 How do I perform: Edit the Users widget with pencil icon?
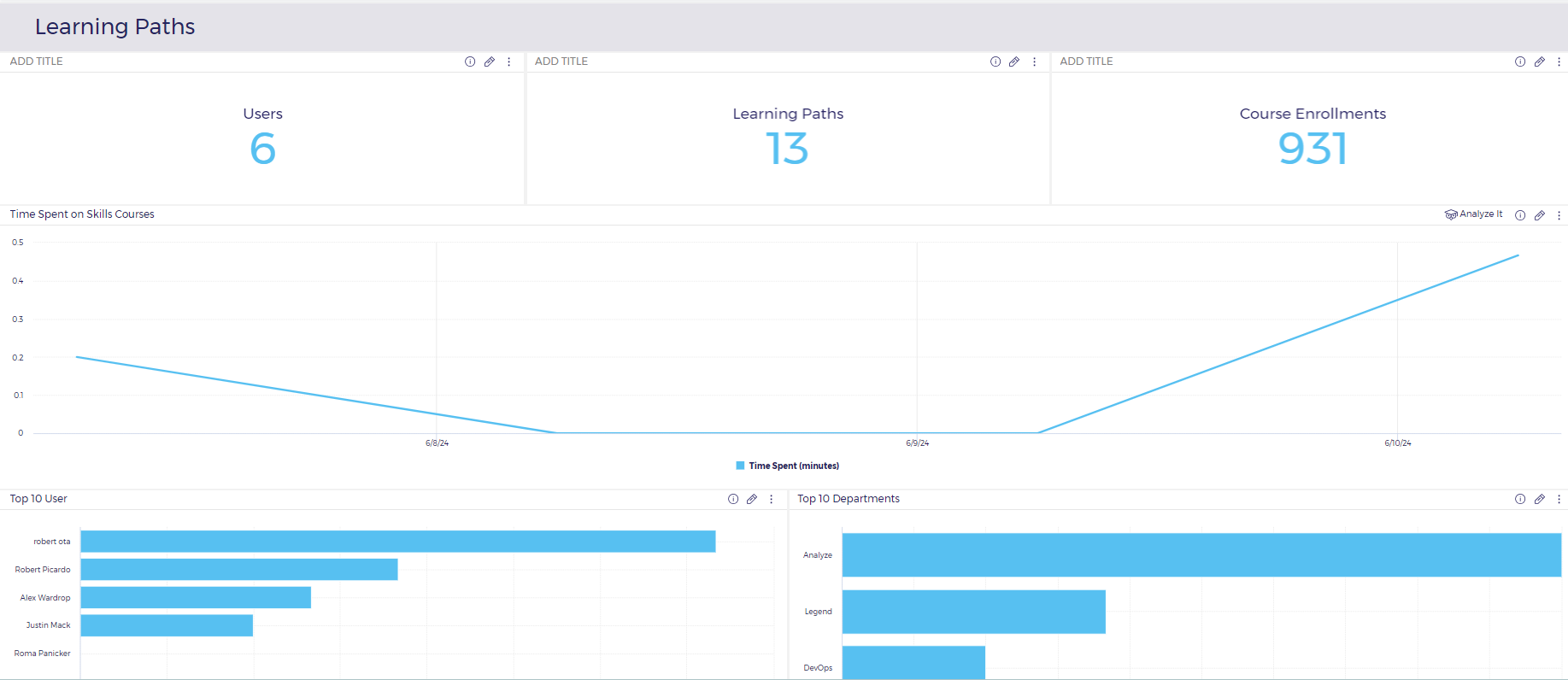[x=490, y=62]
